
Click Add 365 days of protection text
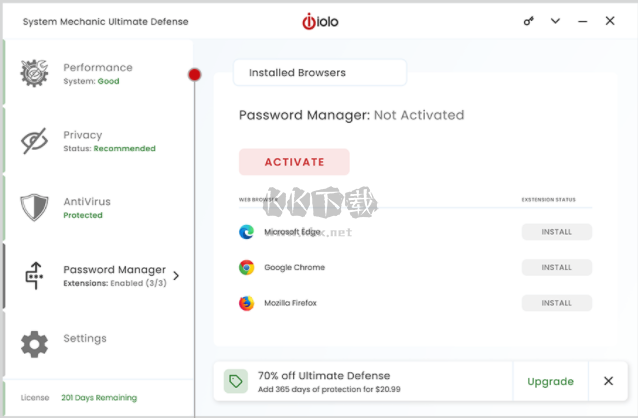329,390
